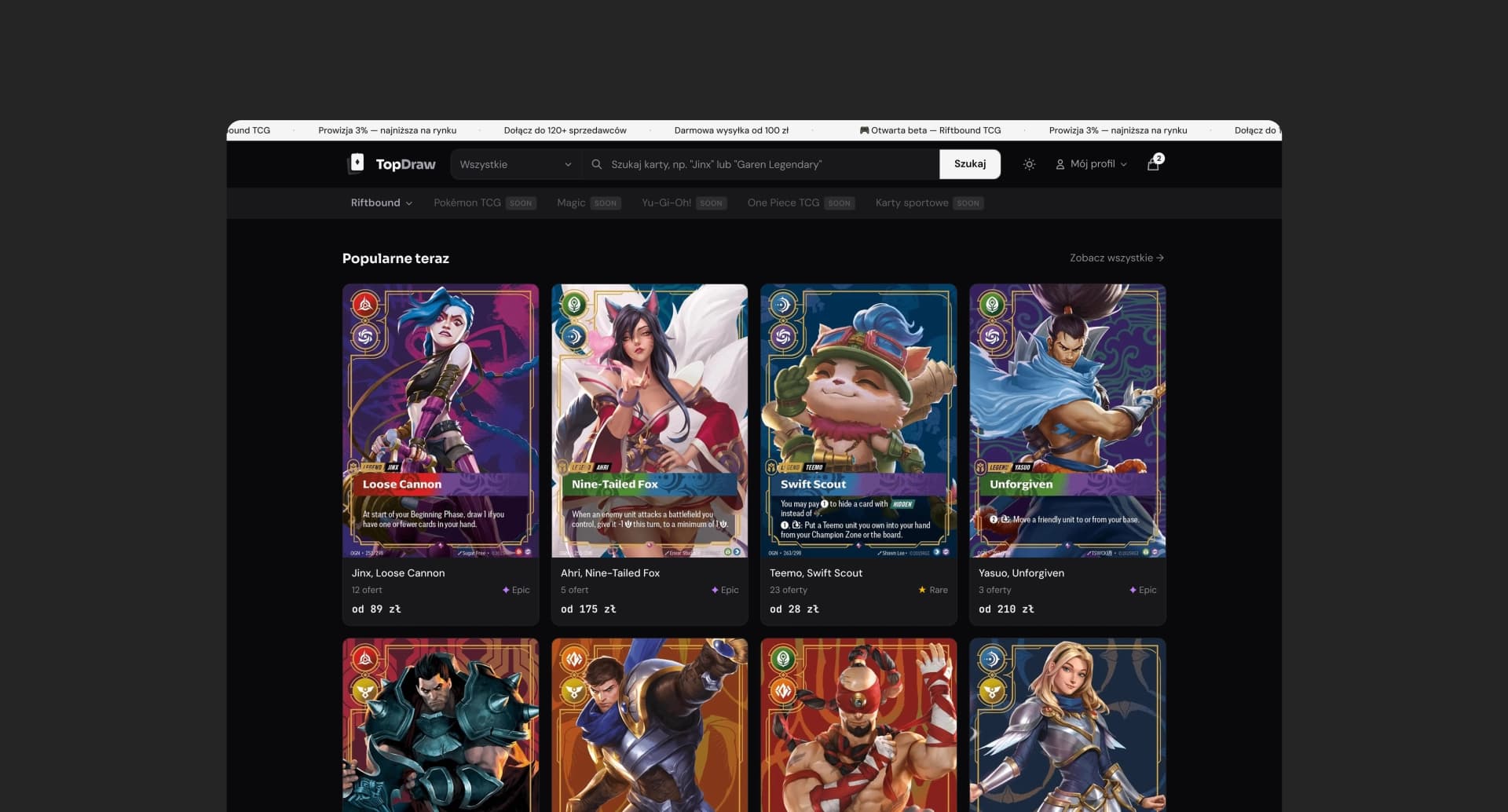Click the Epic rarity star on Yasuo

point(1133,590)
